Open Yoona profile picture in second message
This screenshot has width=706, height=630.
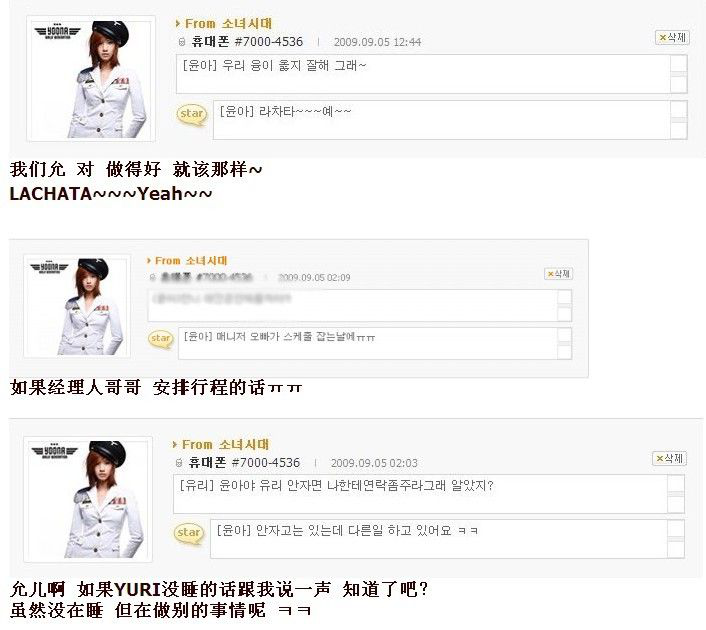pyautogui.click(x=77, y=306)
